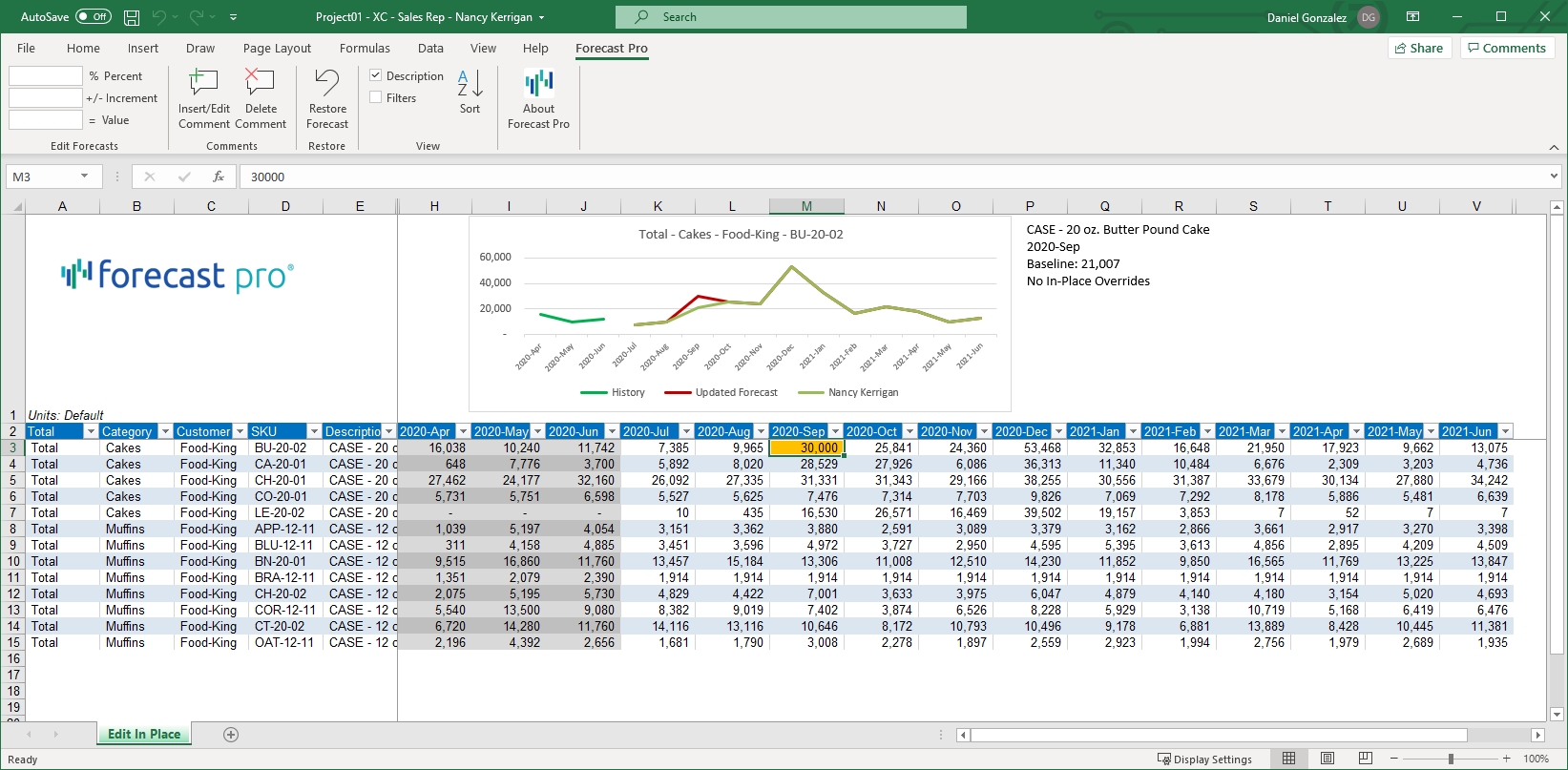Click the zoom slider handle
Image resolution: width=1568 pixels, height=770 pixels.
click(1451, 759)
